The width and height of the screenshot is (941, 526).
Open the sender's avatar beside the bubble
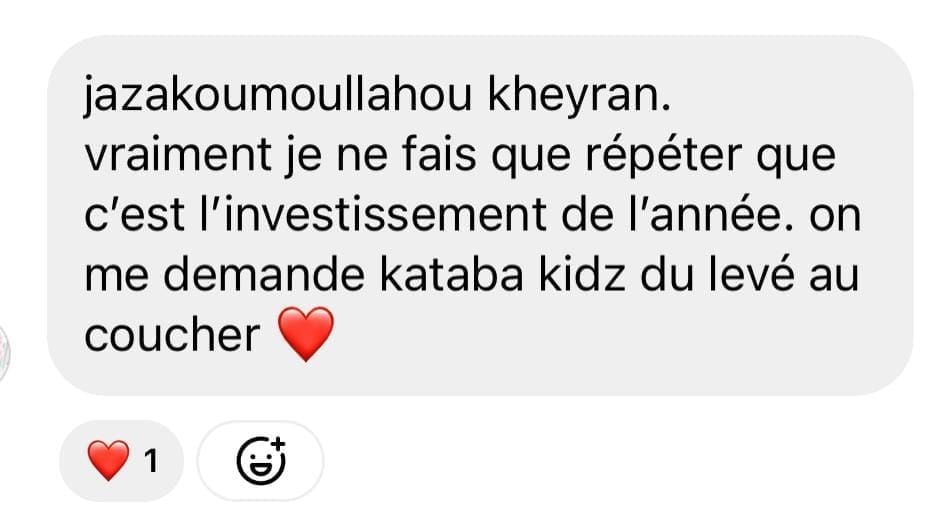click(x=4, y=353)
